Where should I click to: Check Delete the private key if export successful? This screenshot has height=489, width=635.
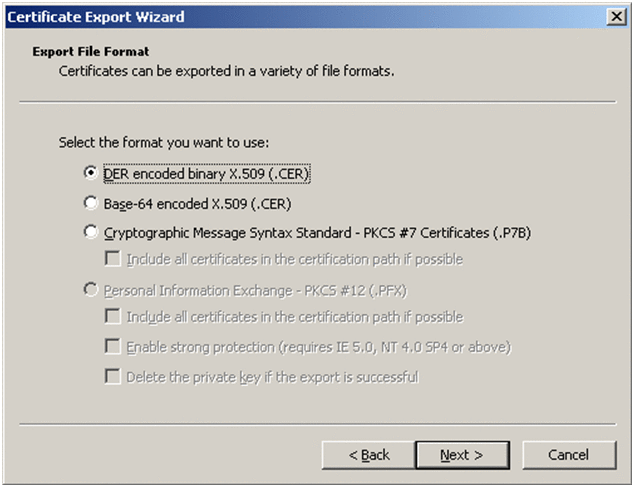(x=113, y=377)
